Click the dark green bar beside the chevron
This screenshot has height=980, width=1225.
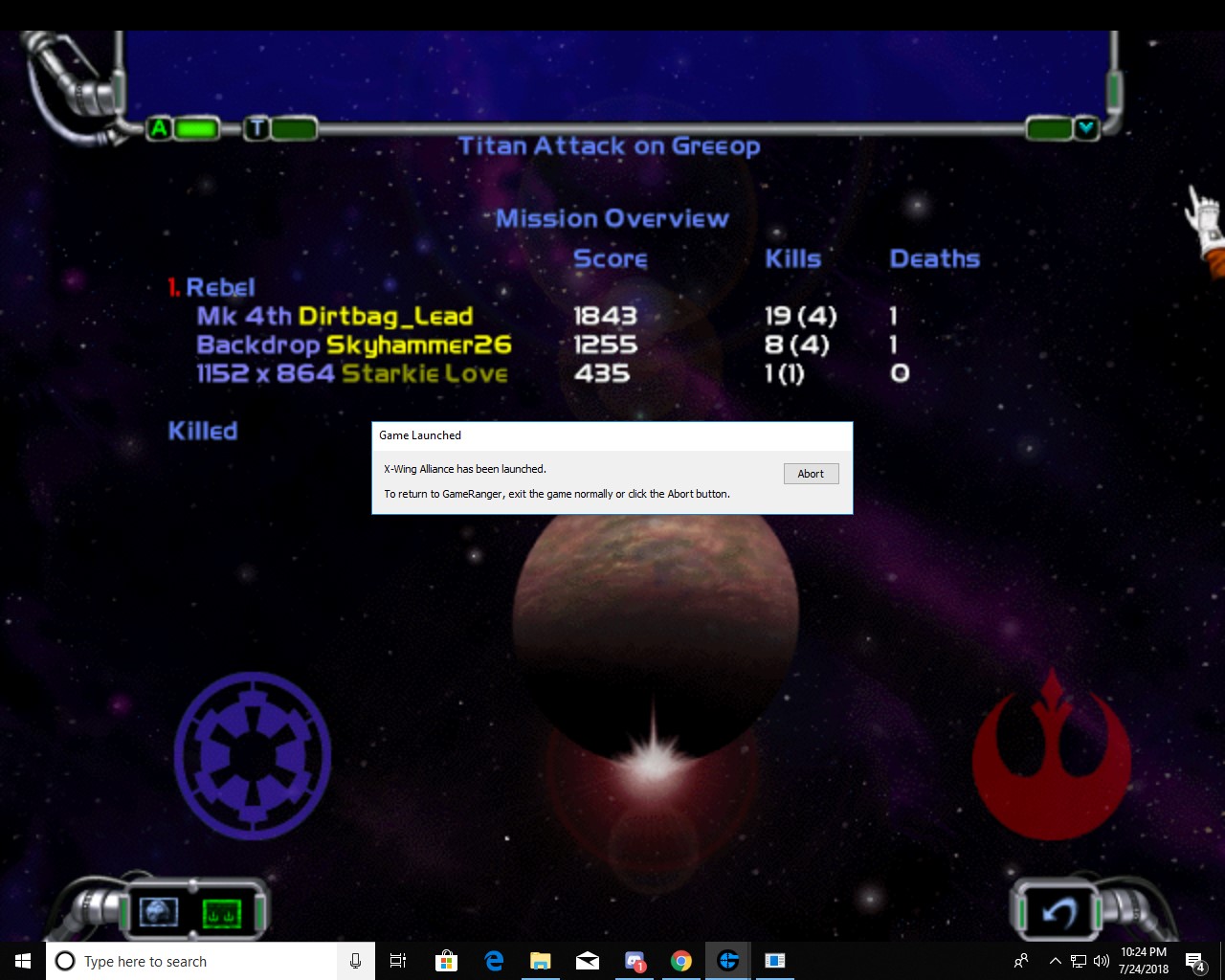(x=1048, y=128)
